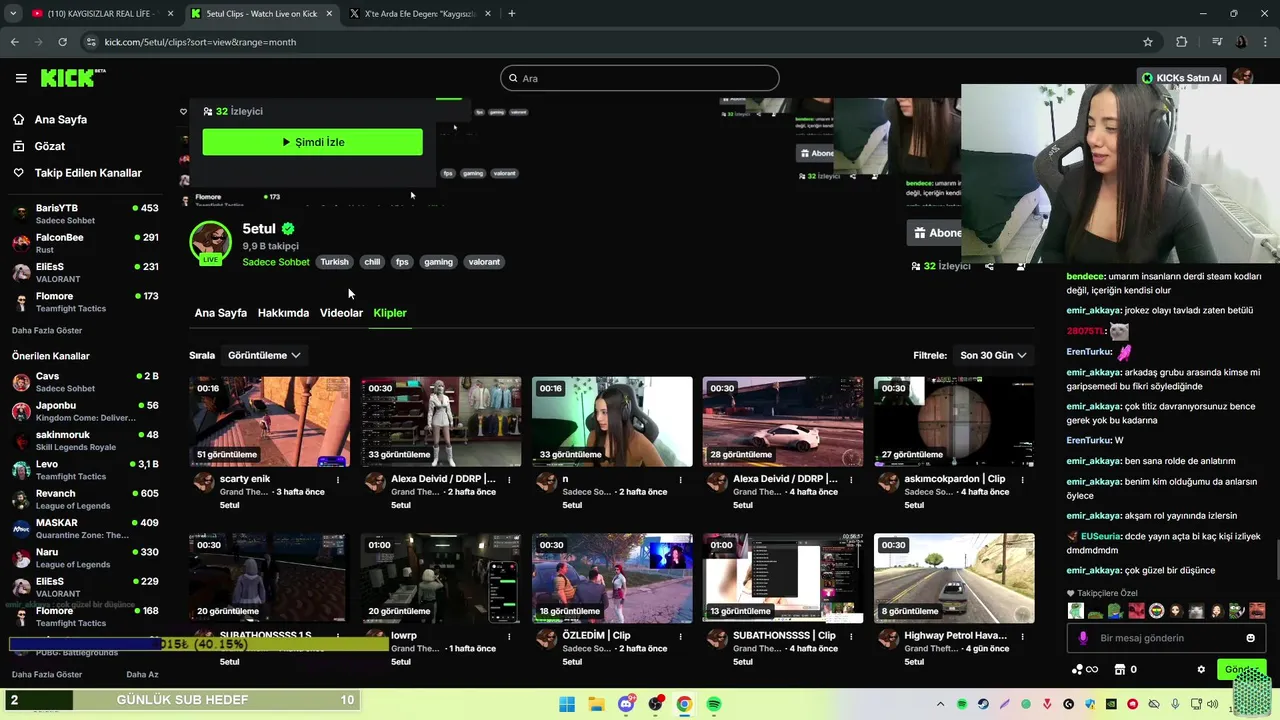Open the FalconBee followed channel
Viewport: 1280px width, 720px height.
(x=85, y=243)
